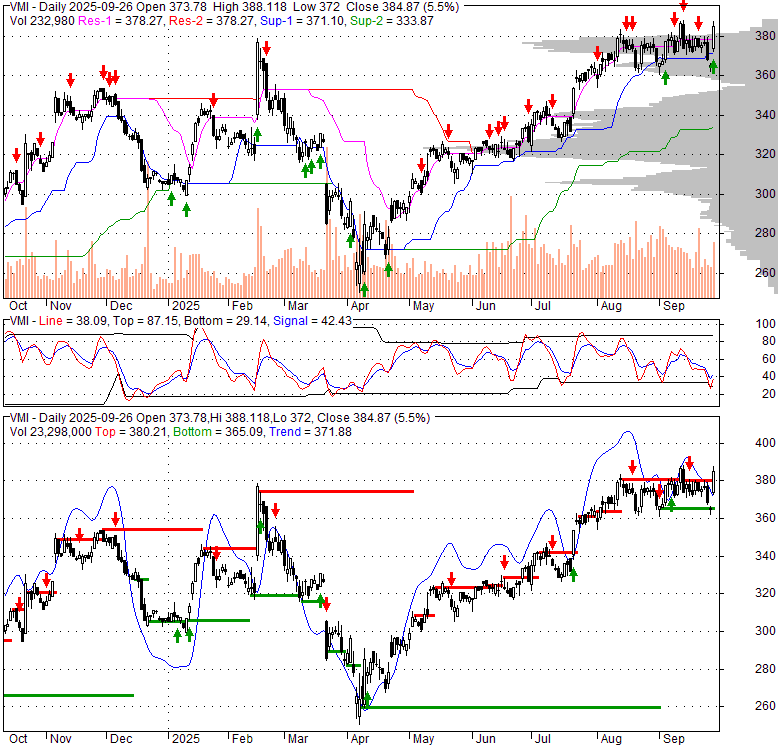
Task: Click the 'May' label on bottom chart time axis
Action: coord(423,739)
